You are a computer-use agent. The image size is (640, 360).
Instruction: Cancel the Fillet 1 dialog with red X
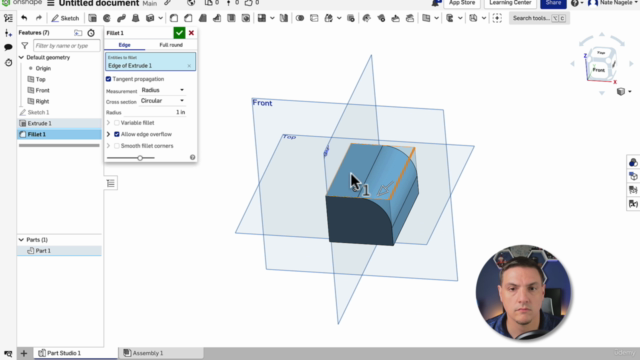coord(191,33)
